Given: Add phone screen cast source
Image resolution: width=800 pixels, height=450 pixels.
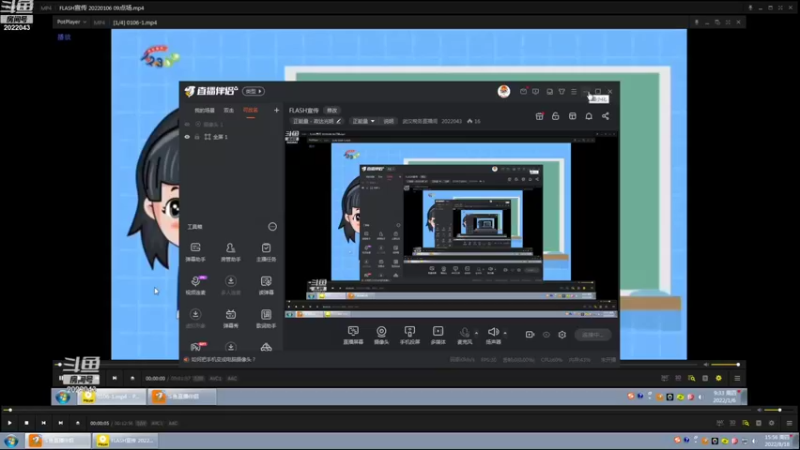Looking at the screenshot, I should pos(410,335).
